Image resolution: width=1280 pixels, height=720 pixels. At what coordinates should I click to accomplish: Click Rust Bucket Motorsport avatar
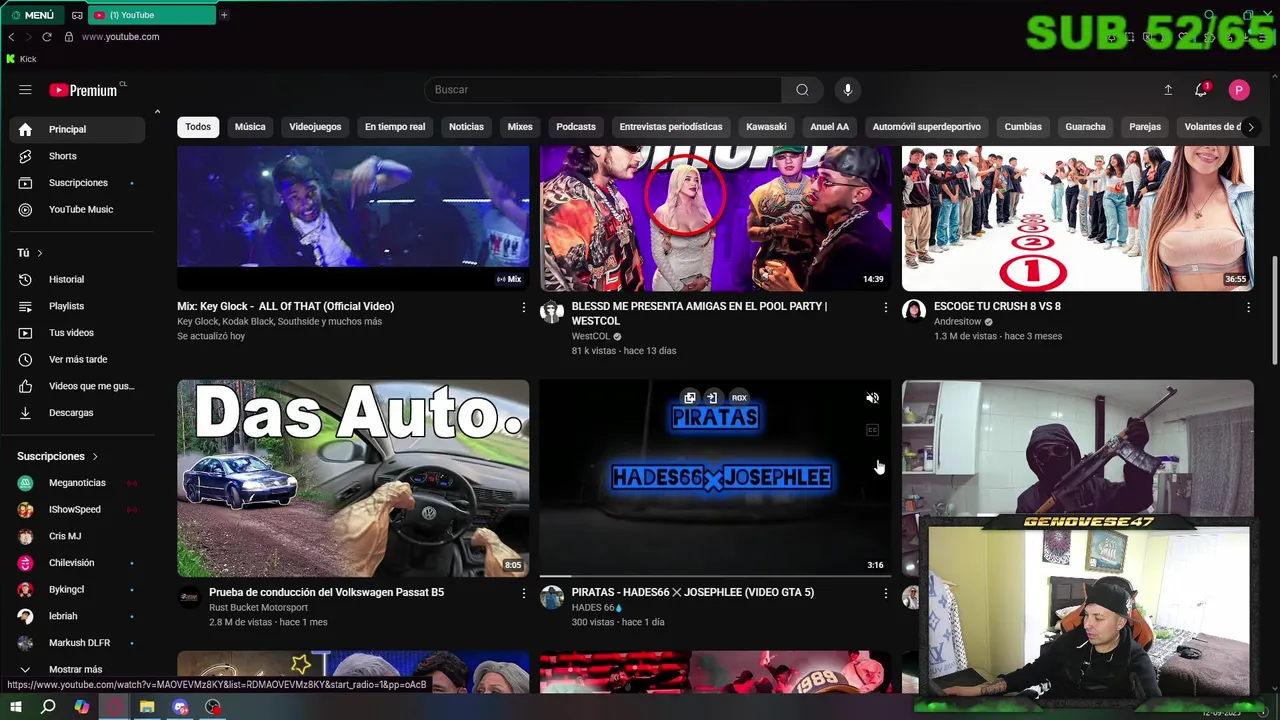pos(190,597)
